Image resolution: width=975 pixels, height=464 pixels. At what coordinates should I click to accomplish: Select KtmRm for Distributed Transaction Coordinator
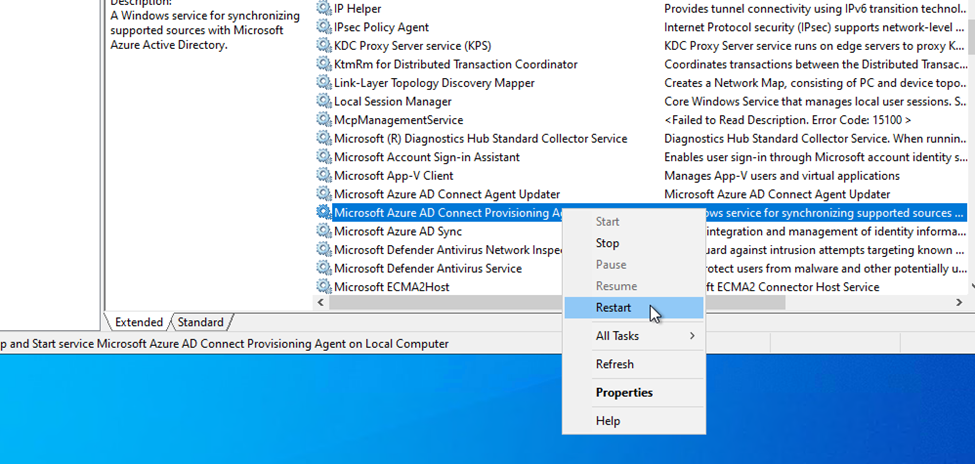point(456,64)
